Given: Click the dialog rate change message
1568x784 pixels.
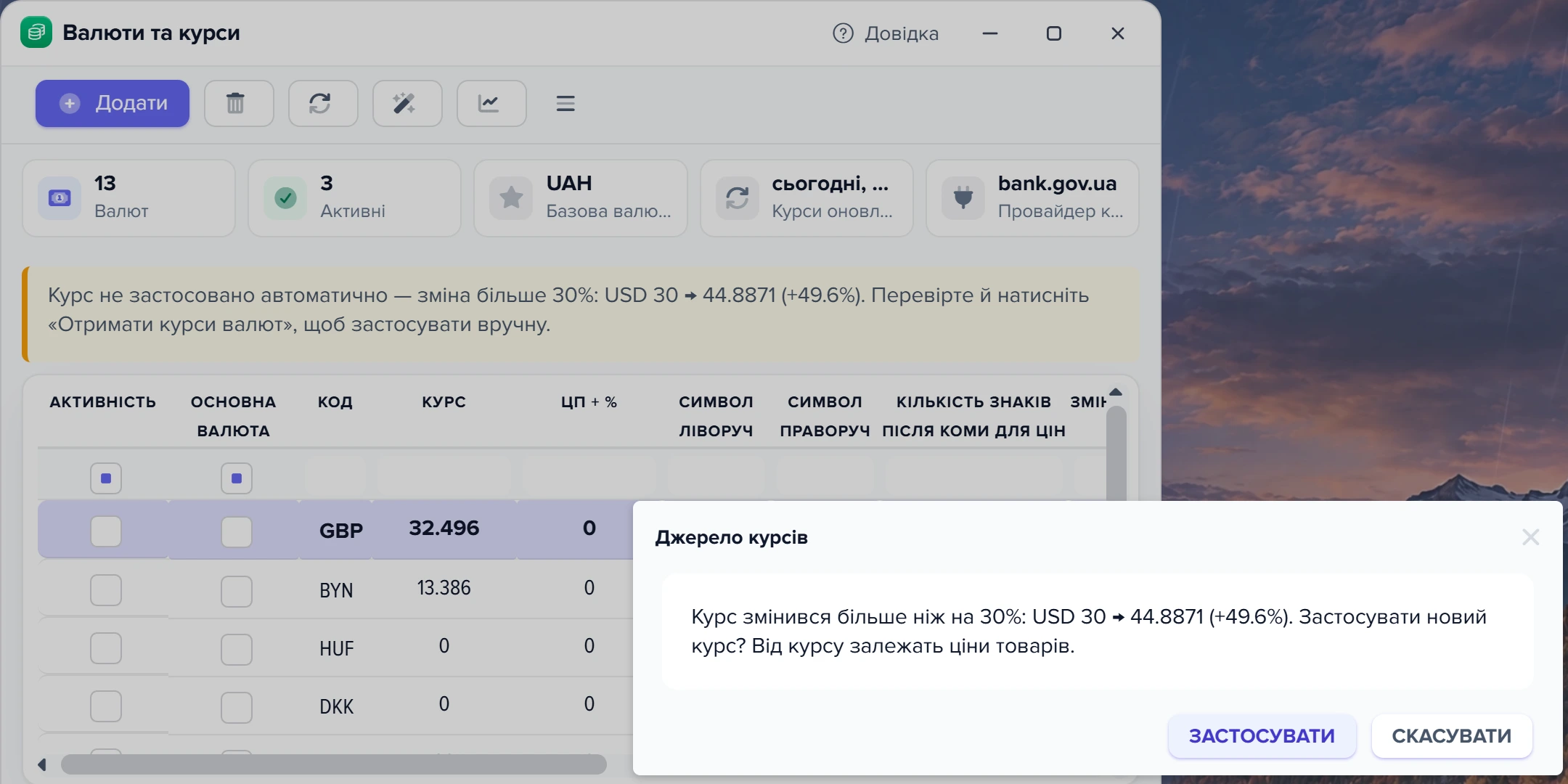Looking at the screenshot, I should [1089, 631].
